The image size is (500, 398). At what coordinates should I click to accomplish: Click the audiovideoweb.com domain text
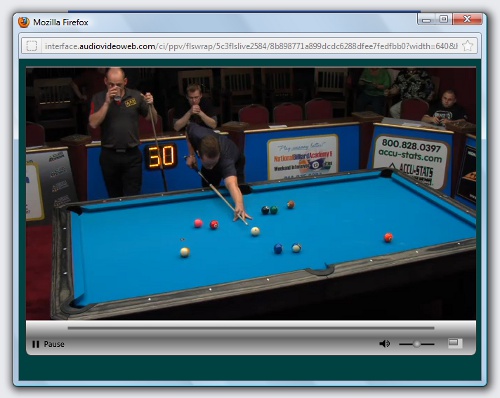pos(117,46)
